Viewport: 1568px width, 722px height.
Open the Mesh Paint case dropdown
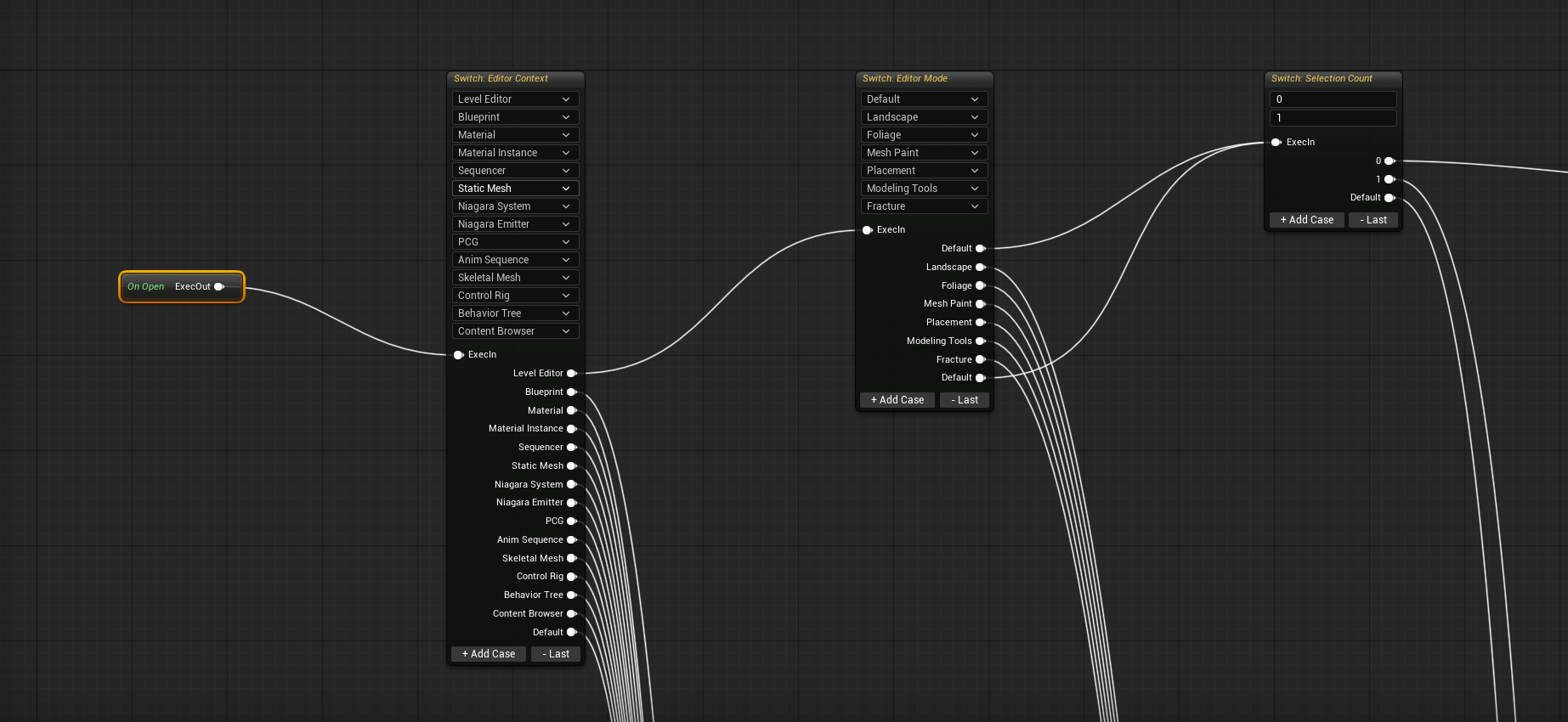(x=924, y=153)
